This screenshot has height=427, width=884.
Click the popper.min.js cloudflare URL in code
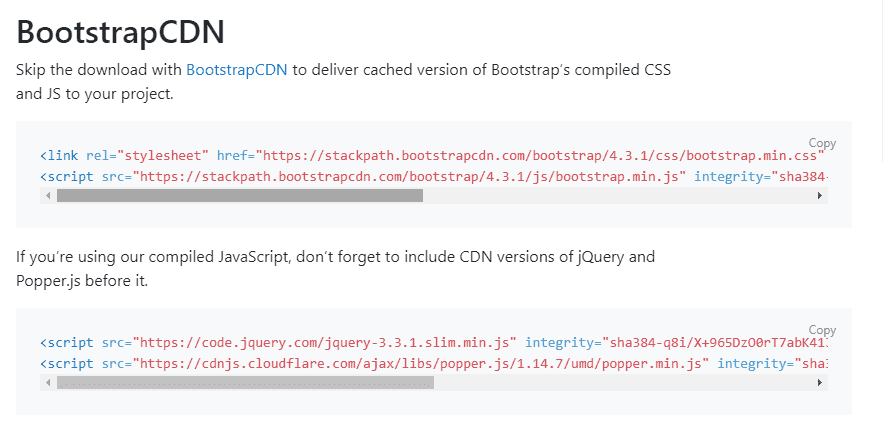(421, 363)
